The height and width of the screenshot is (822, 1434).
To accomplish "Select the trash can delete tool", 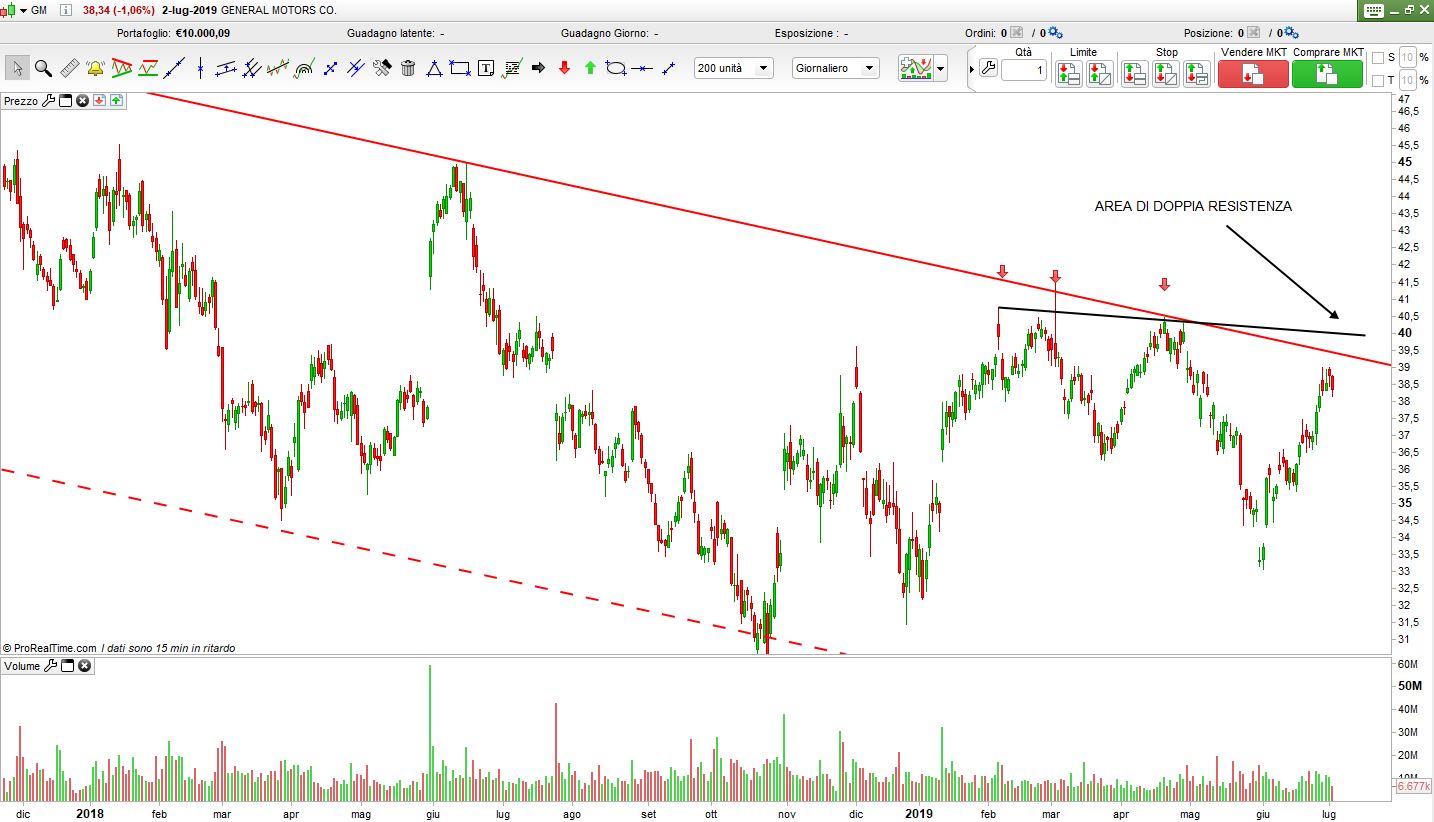I will (x=408, y=68).
